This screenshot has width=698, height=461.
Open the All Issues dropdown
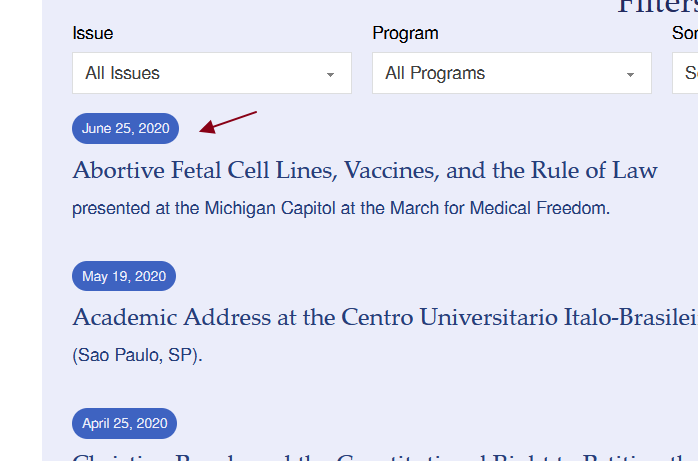pos(212,73)
